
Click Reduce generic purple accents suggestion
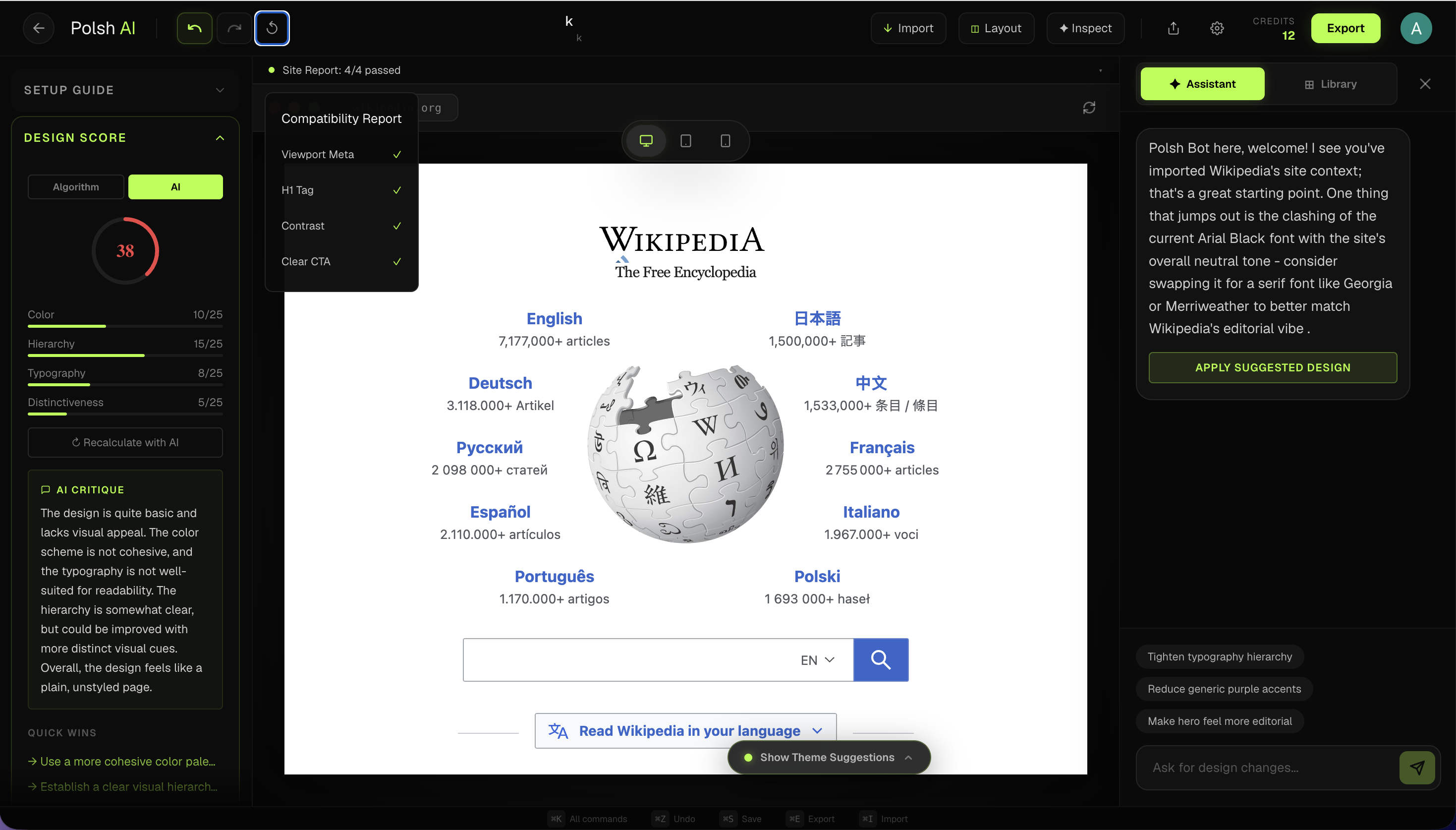click(x=1224, y=689)
